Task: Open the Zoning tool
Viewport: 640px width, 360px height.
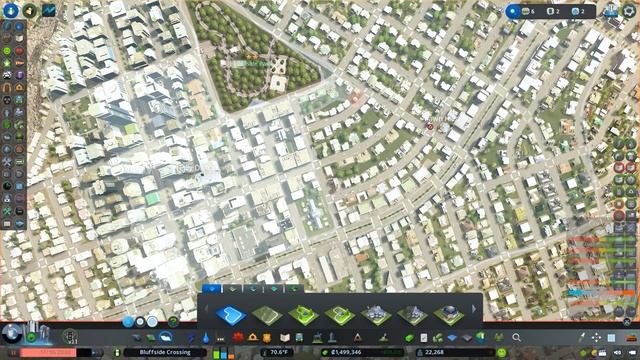Action: point(151,338)
